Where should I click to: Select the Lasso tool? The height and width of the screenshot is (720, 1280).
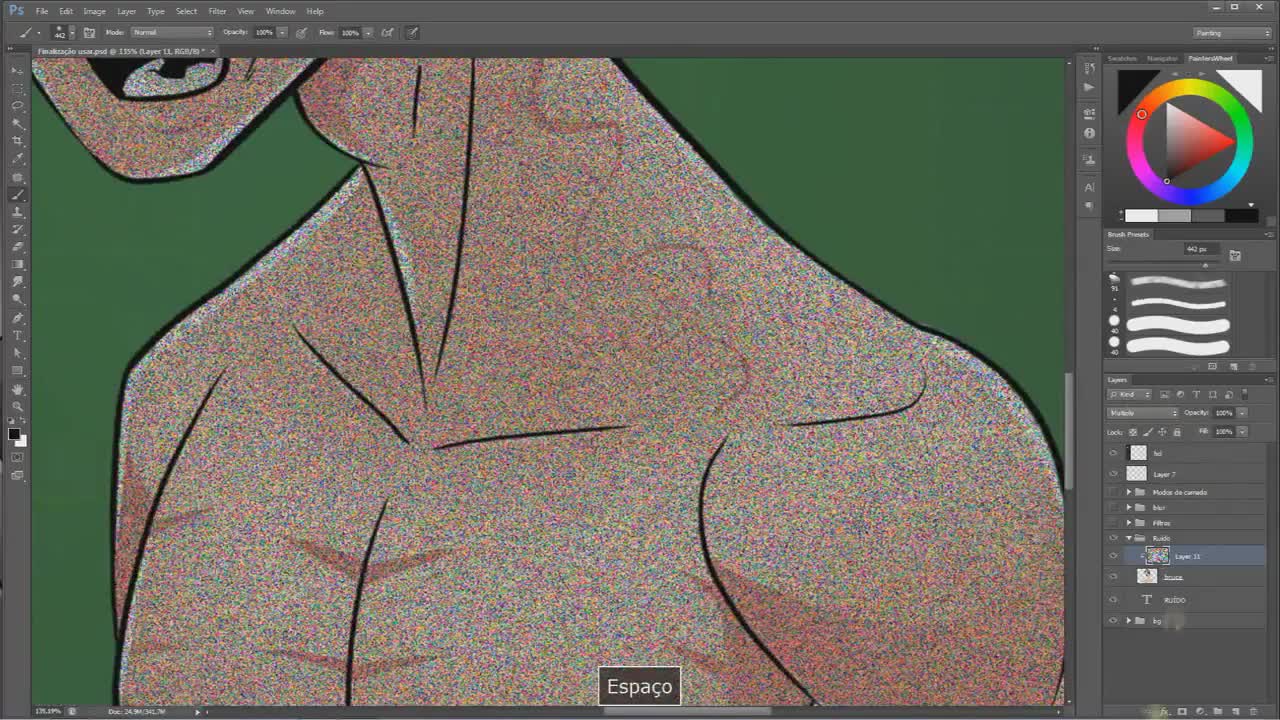coord(18,106)
